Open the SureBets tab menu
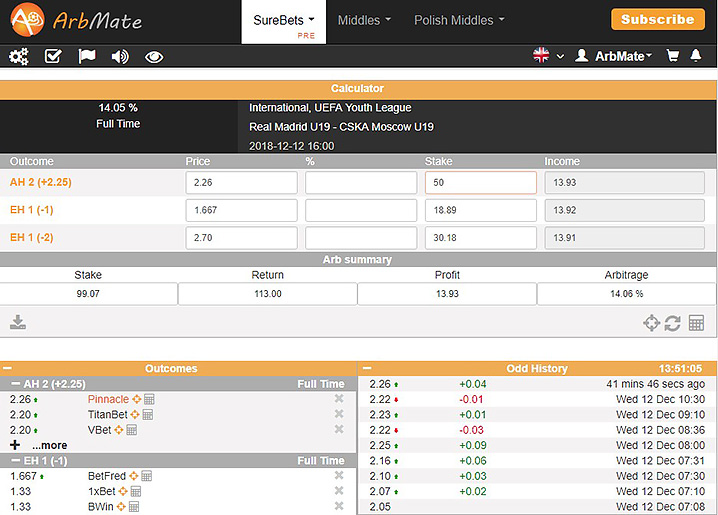This screenshot has height=515, width=718. coord(283,22)
